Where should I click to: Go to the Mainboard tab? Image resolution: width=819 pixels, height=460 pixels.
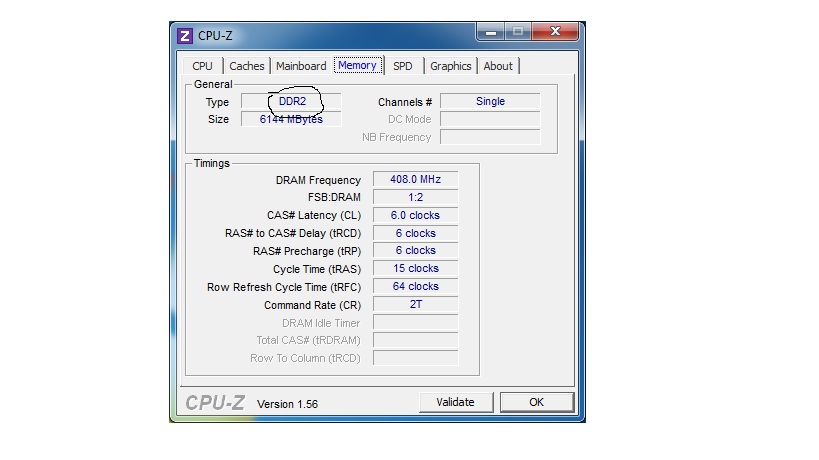pyautogui.click(x=301, y=66)
